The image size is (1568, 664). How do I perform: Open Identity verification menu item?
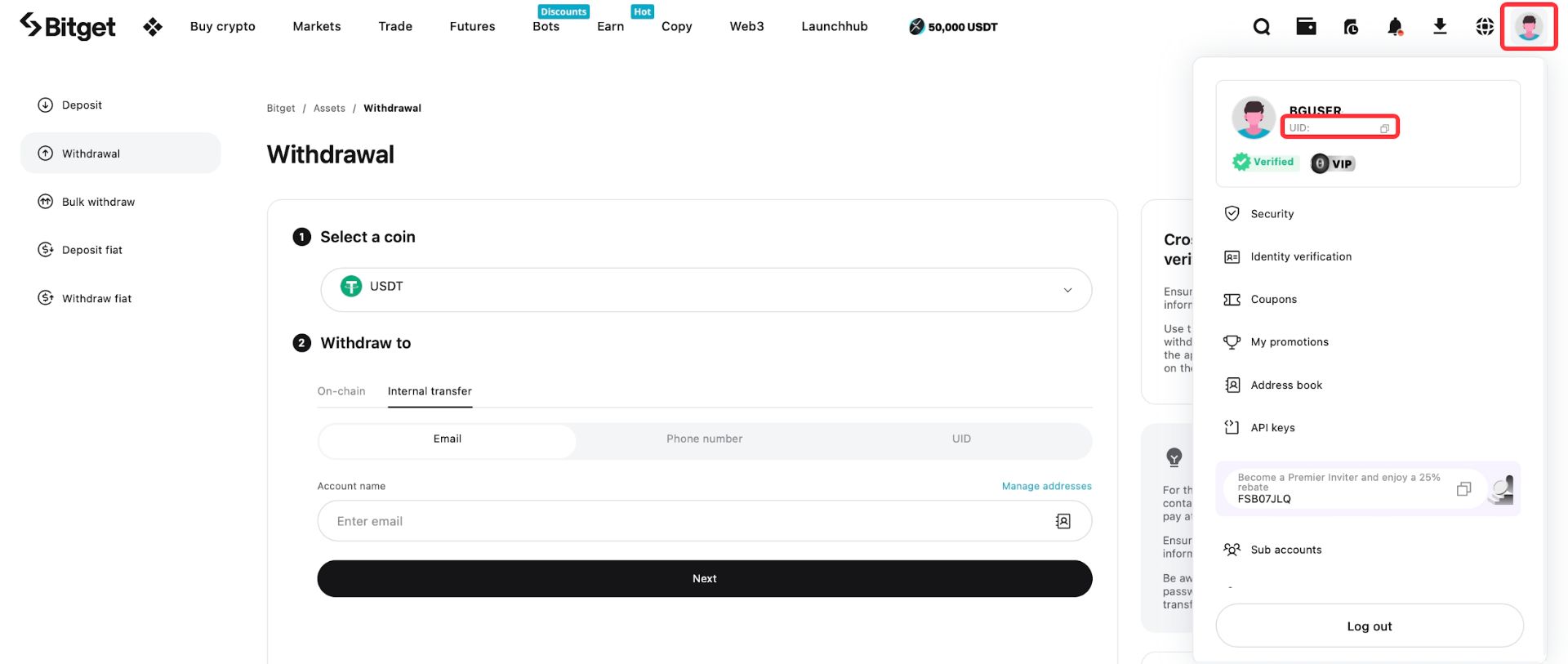[x=1301, y=256]
